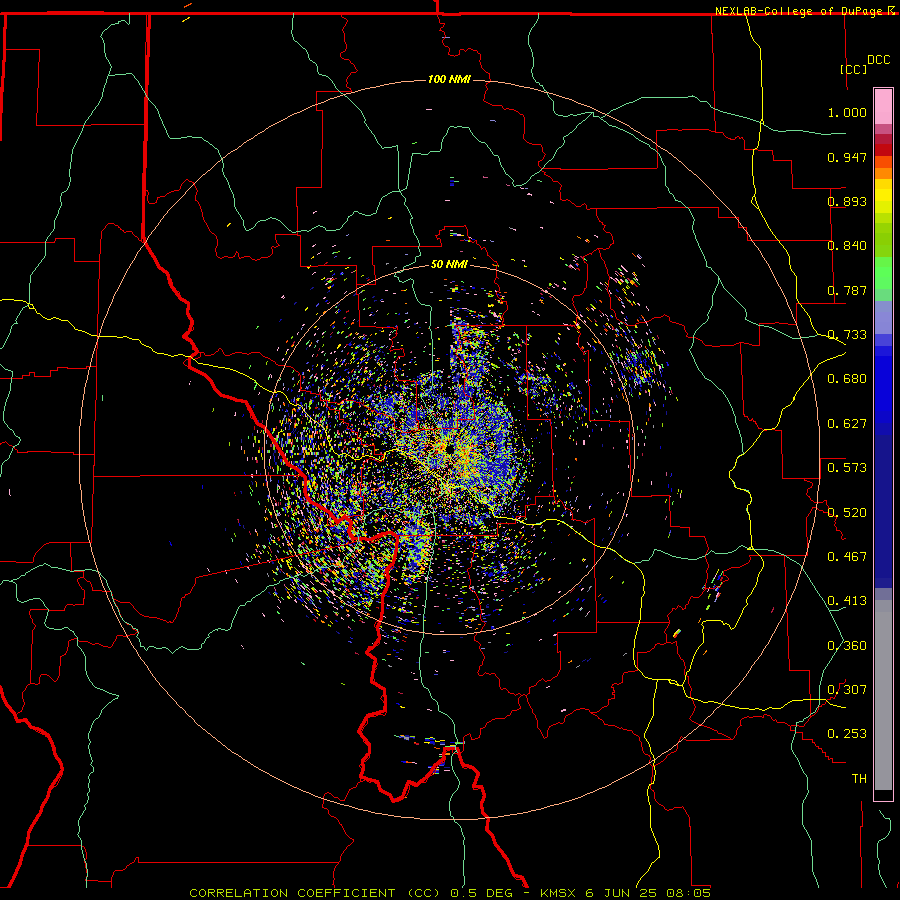Select the [CC] units label
The image size is (900, 900).
853,69
